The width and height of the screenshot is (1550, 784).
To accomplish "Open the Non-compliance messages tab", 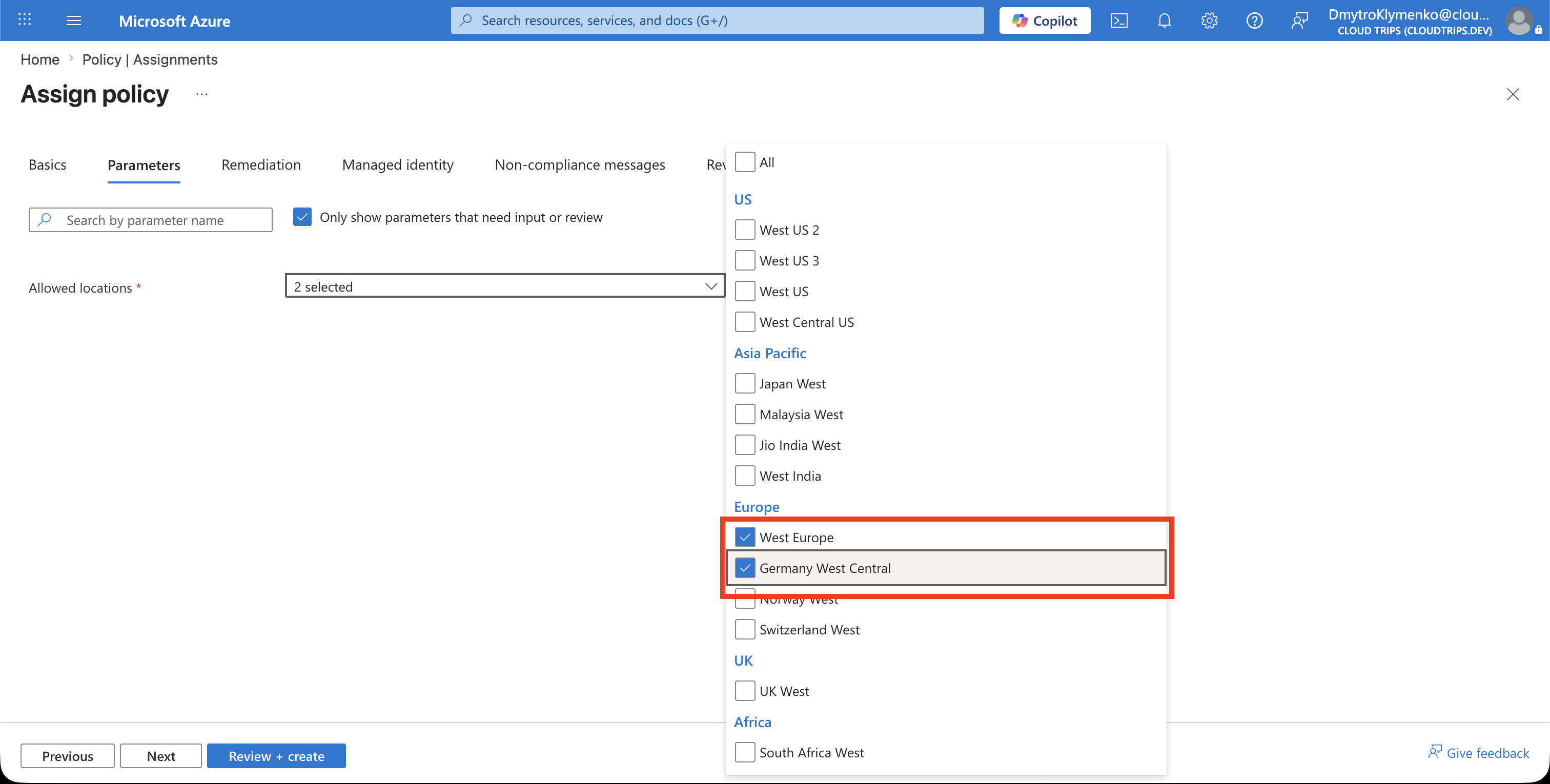I will [x=580, y=165].
